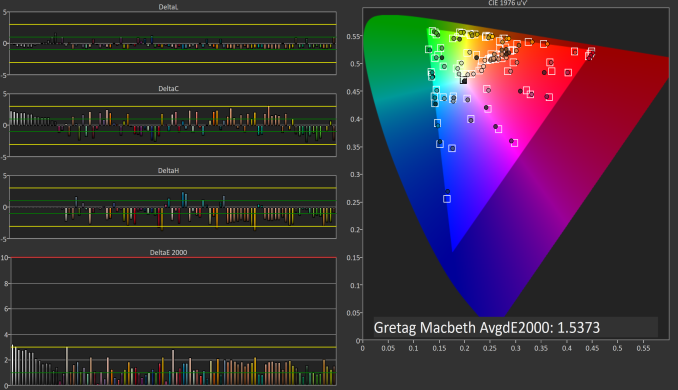Screen dimensions: 678x390
Task: Click the DeltaE 2000 chart title
Action: 168,252
